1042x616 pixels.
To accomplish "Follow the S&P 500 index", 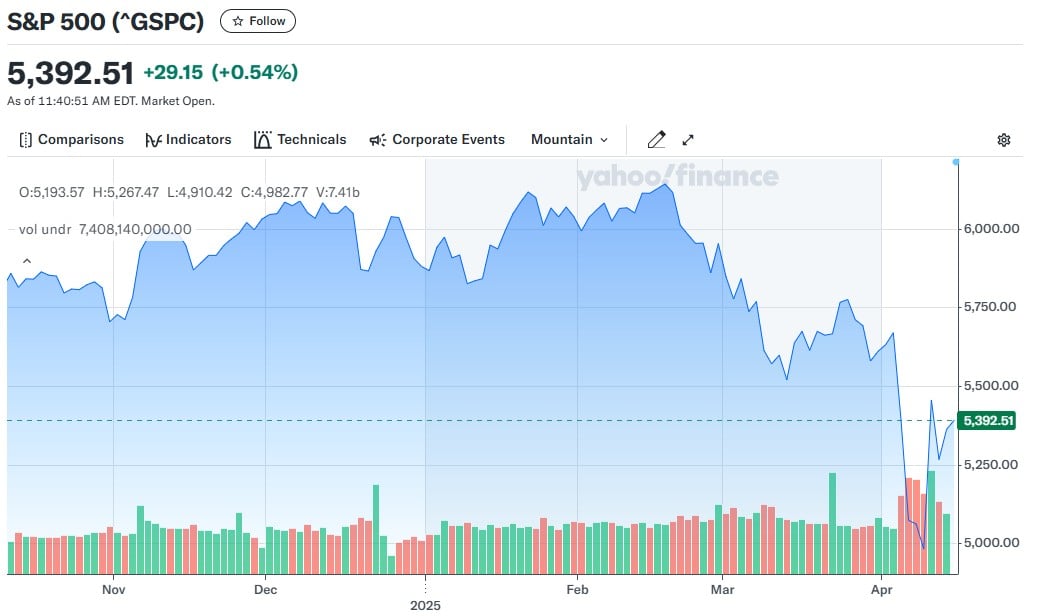I will (x=258, y=21).
